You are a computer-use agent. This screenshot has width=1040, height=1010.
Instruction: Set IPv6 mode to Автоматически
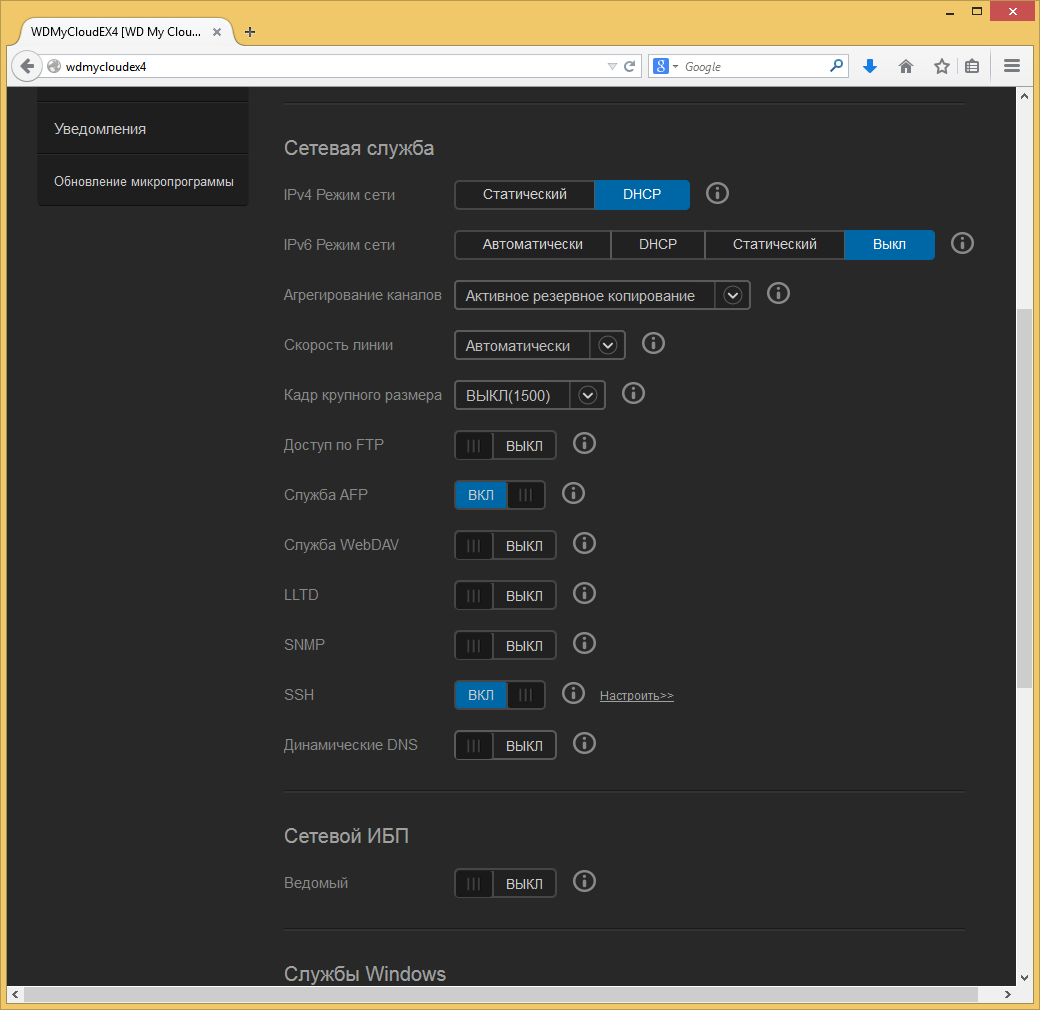click(533, 245)
